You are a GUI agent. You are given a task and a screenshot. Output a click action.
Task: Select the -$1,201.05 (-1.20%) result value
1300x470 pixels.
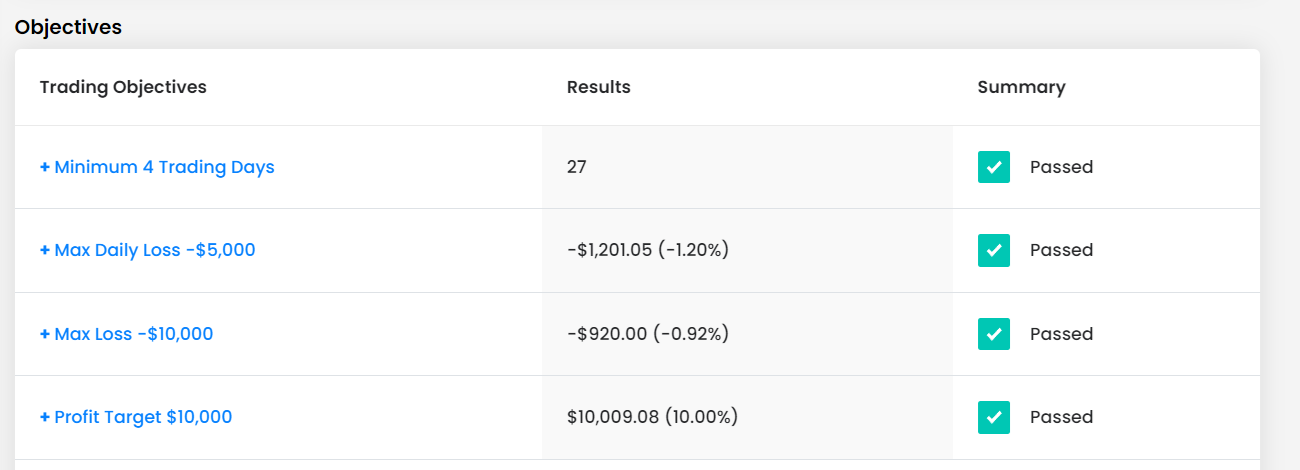648,250
